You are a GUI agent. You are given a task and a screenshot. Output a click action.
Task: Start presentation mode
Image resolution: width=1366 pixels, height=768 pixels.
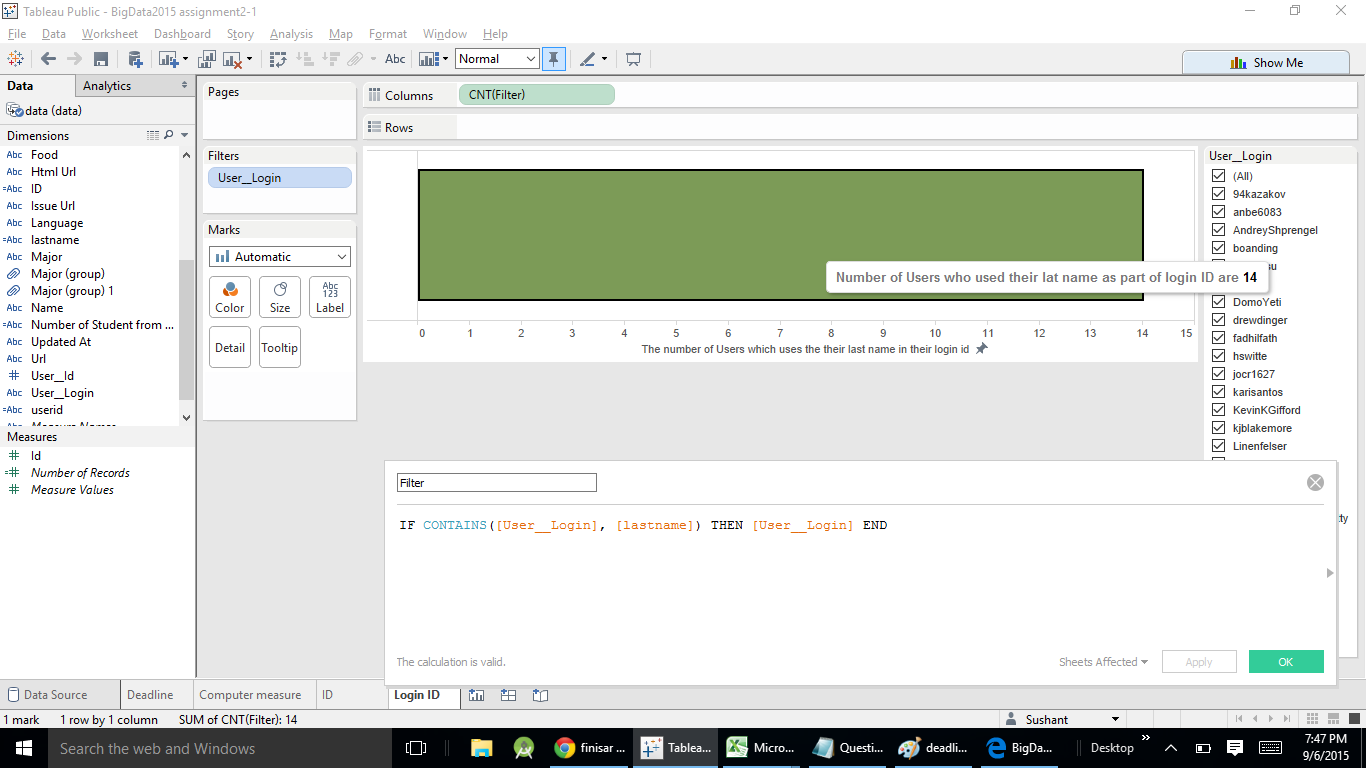click(633, 59)
